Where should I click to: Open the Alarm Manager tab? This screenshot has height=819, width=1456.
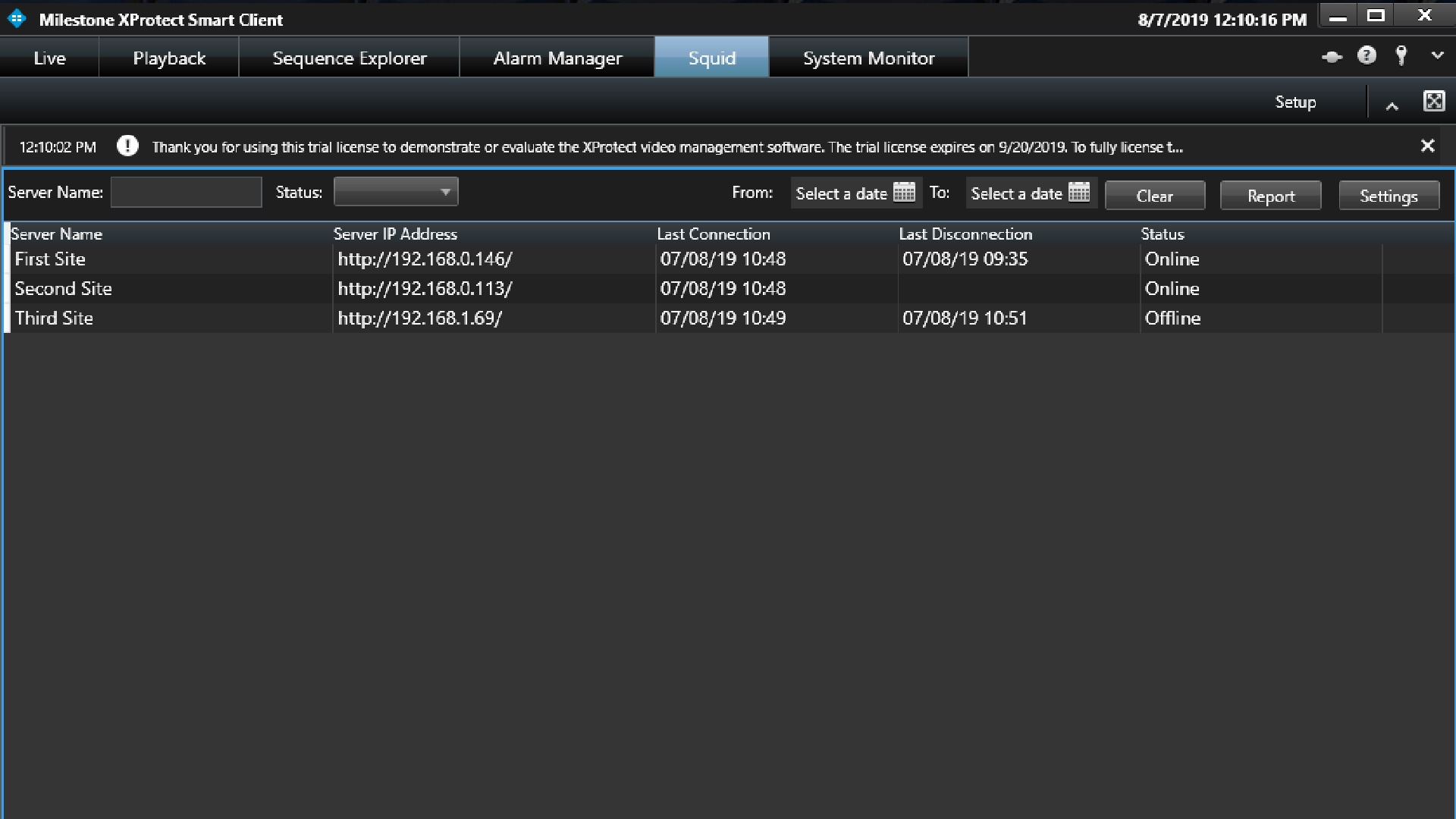(557, 58)
